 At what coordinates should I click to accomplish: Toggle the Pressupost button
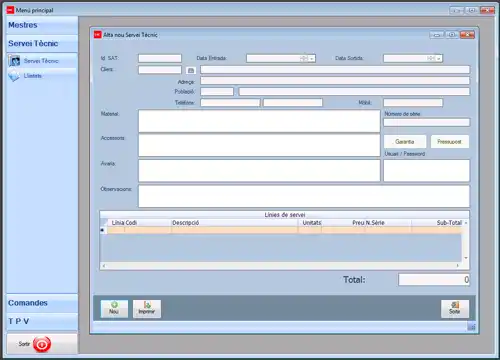pyautogui.click(x=450, y=142)
